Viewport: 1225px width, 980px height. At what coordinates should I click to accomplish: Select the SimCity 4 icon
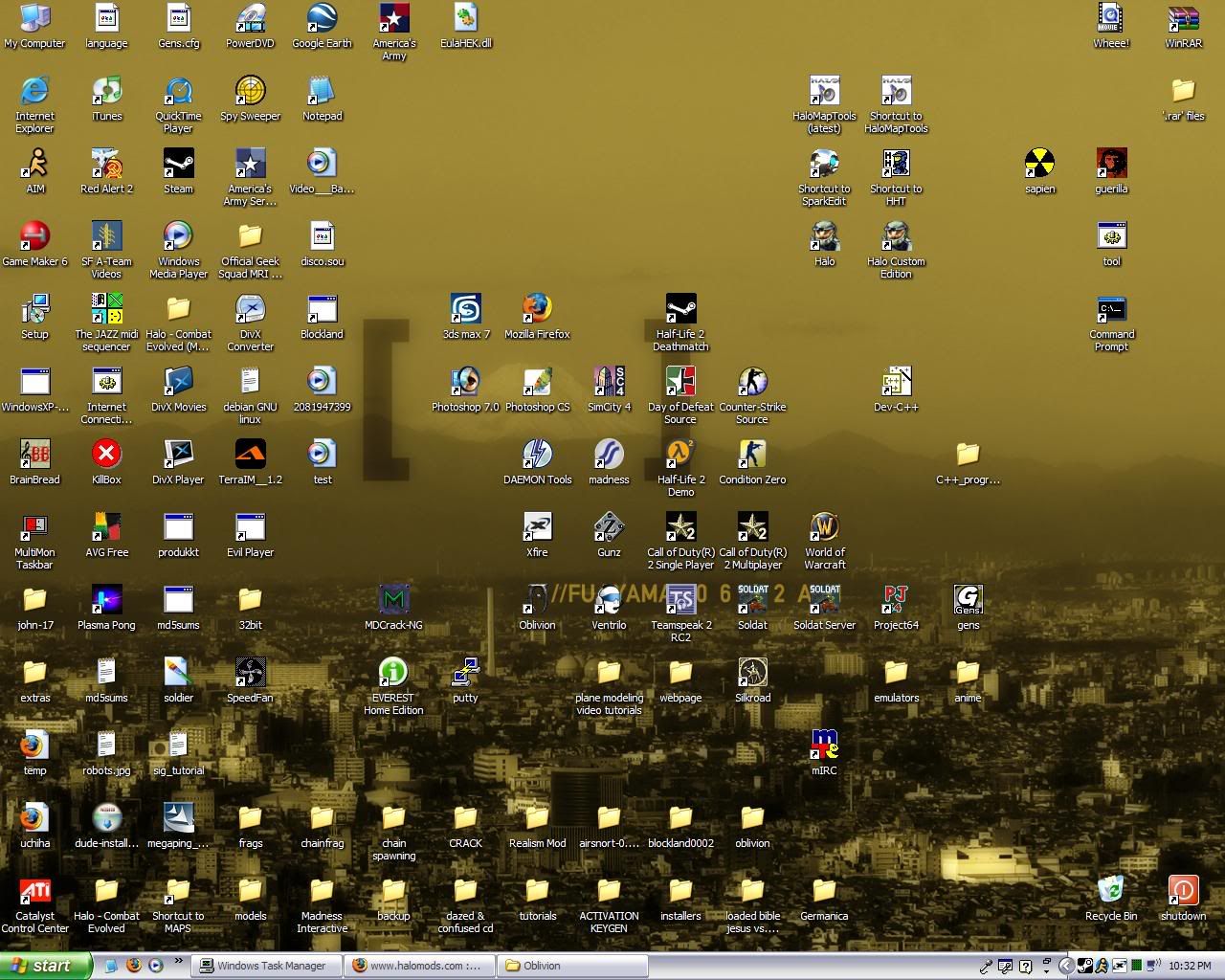[609, 390]
